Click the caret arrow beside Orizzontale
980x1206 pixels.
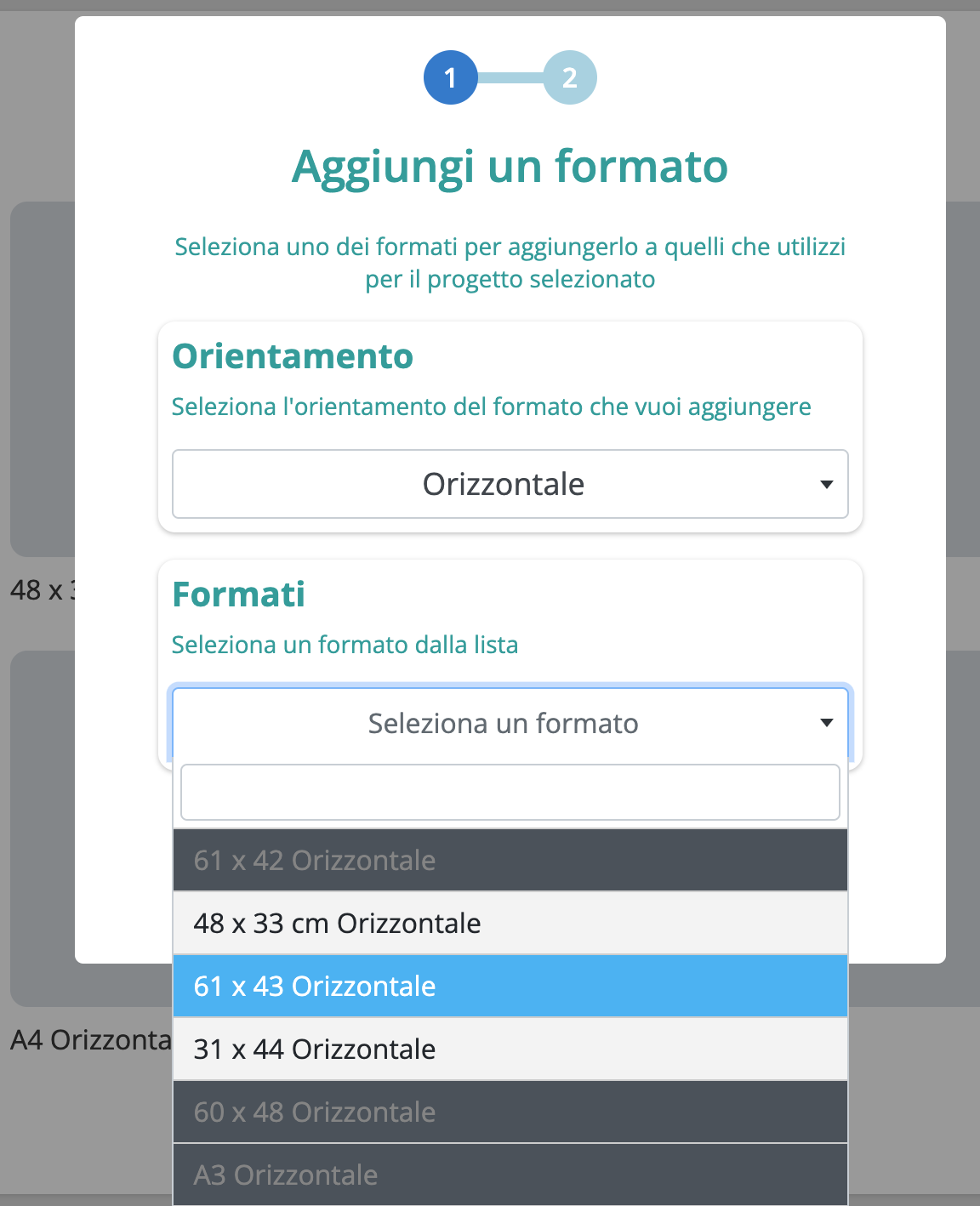826,485
